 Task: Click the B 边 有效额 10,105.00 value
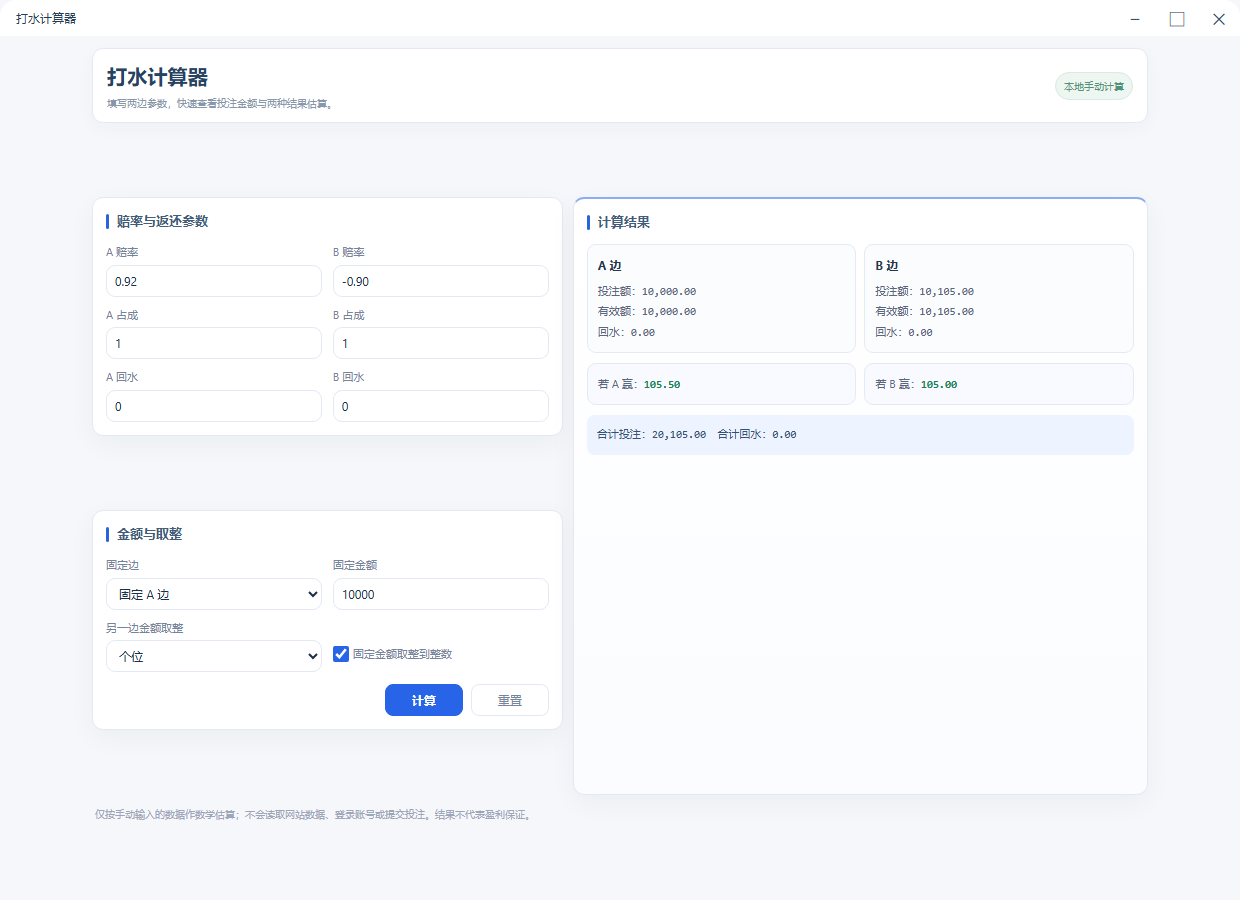(947, 312)
